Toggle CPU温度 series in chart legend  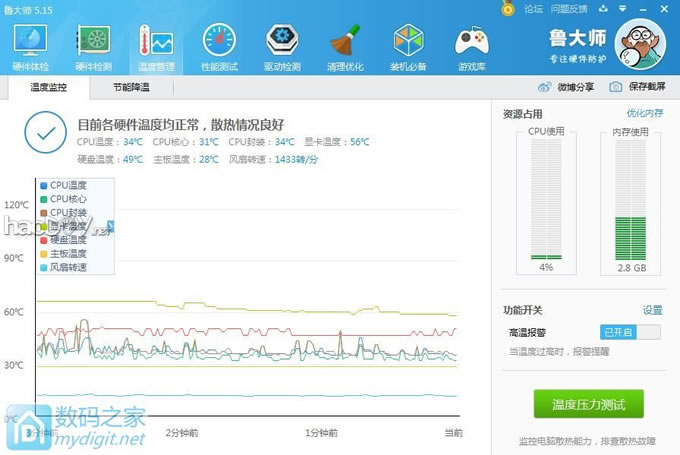[62, 185]
